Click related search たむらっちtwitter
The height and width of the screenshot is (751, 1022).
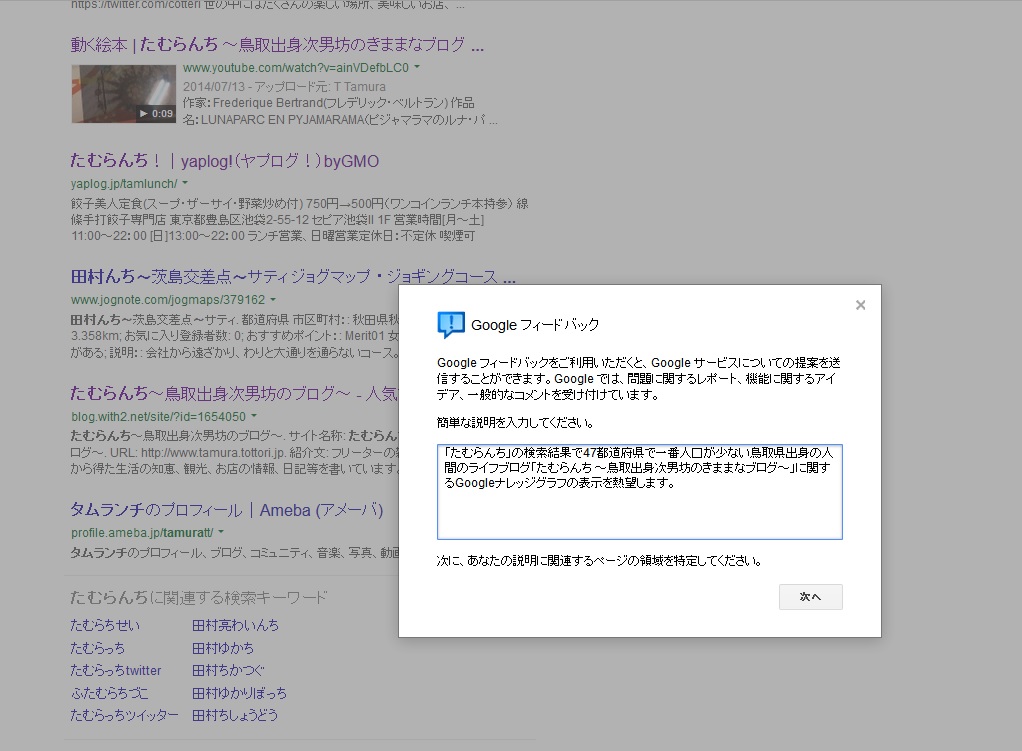[x=116, y=670]
